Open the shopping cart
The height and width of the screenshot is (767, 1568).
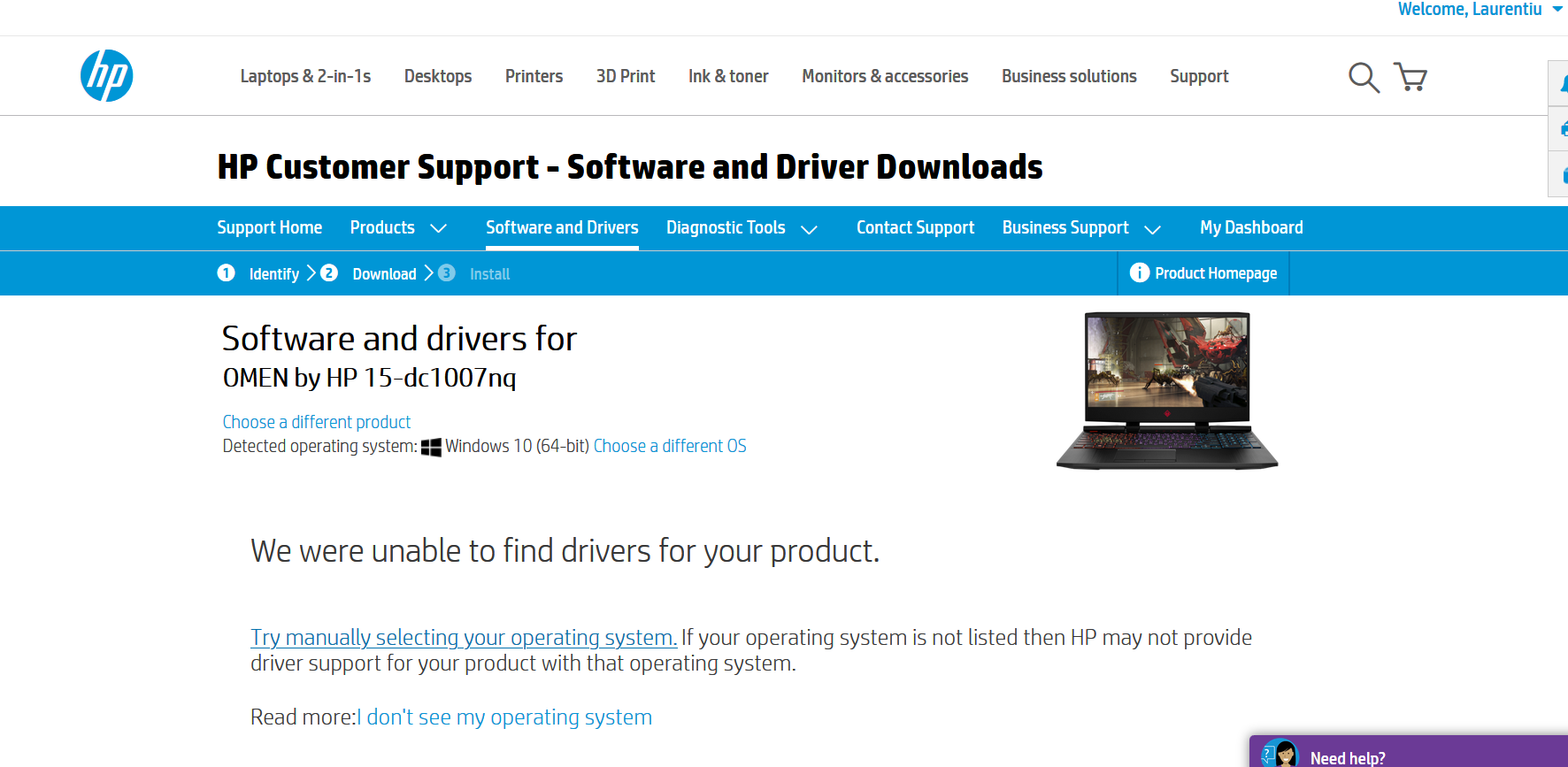pos(1410,77)
